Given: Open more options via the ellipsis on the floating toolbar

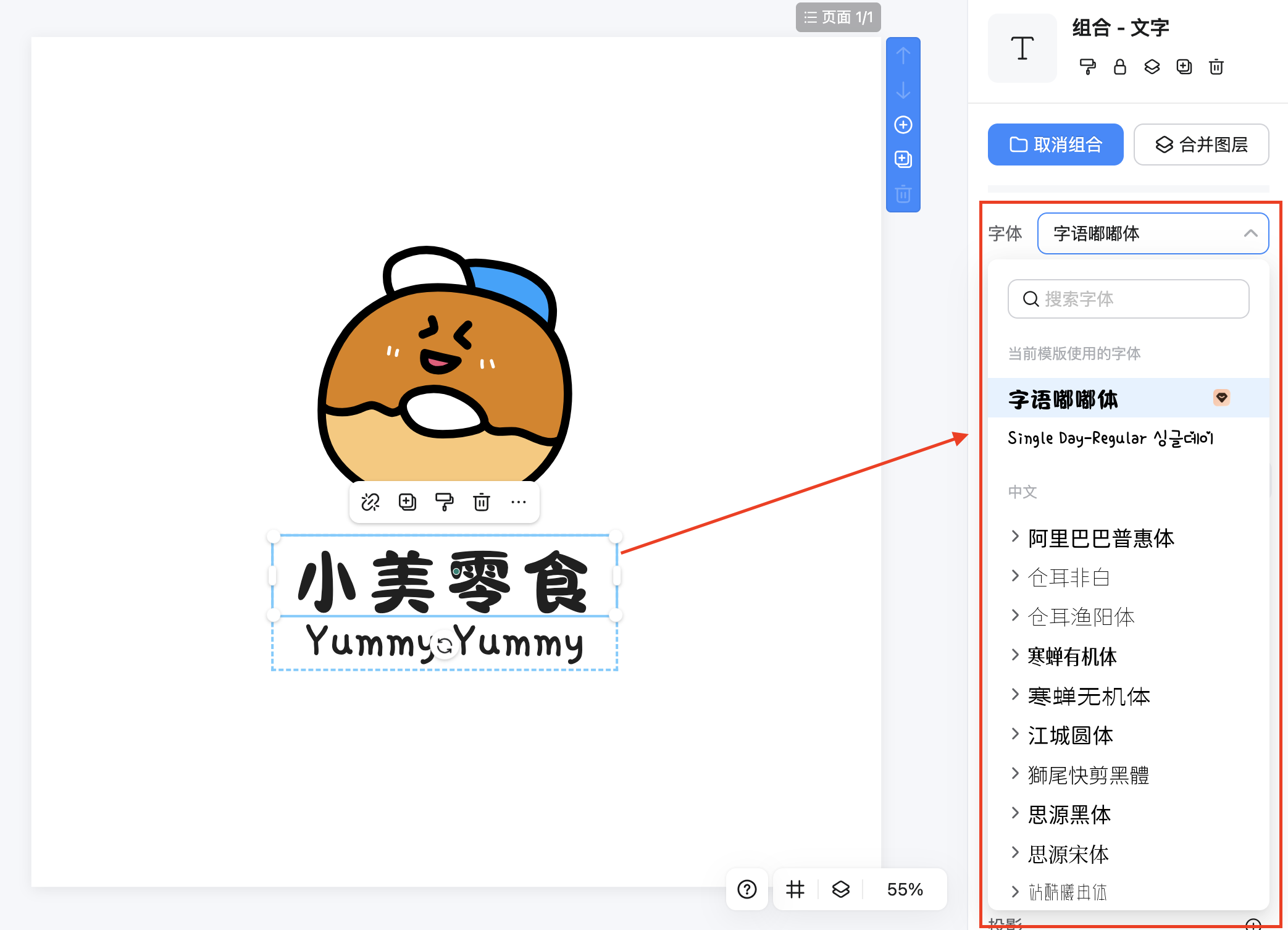Looking at the screenshot, I should 519,502.
